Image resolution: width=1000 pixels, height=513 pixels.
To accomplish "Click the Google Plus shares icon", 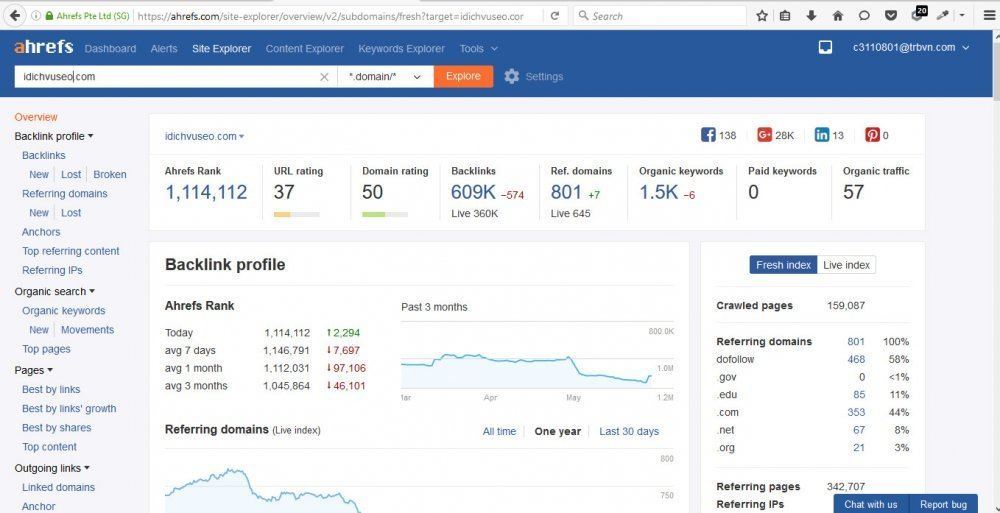I will [764, 135].
